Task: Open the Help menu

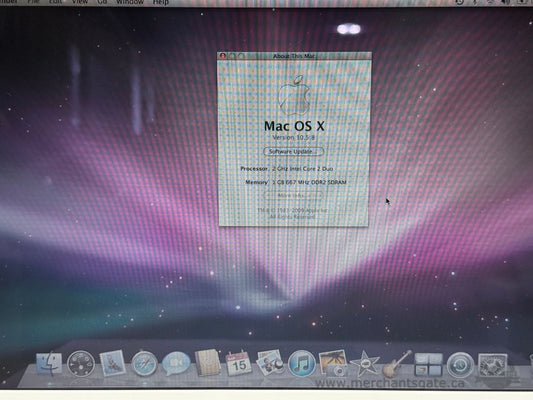Action: coord(161,2)
